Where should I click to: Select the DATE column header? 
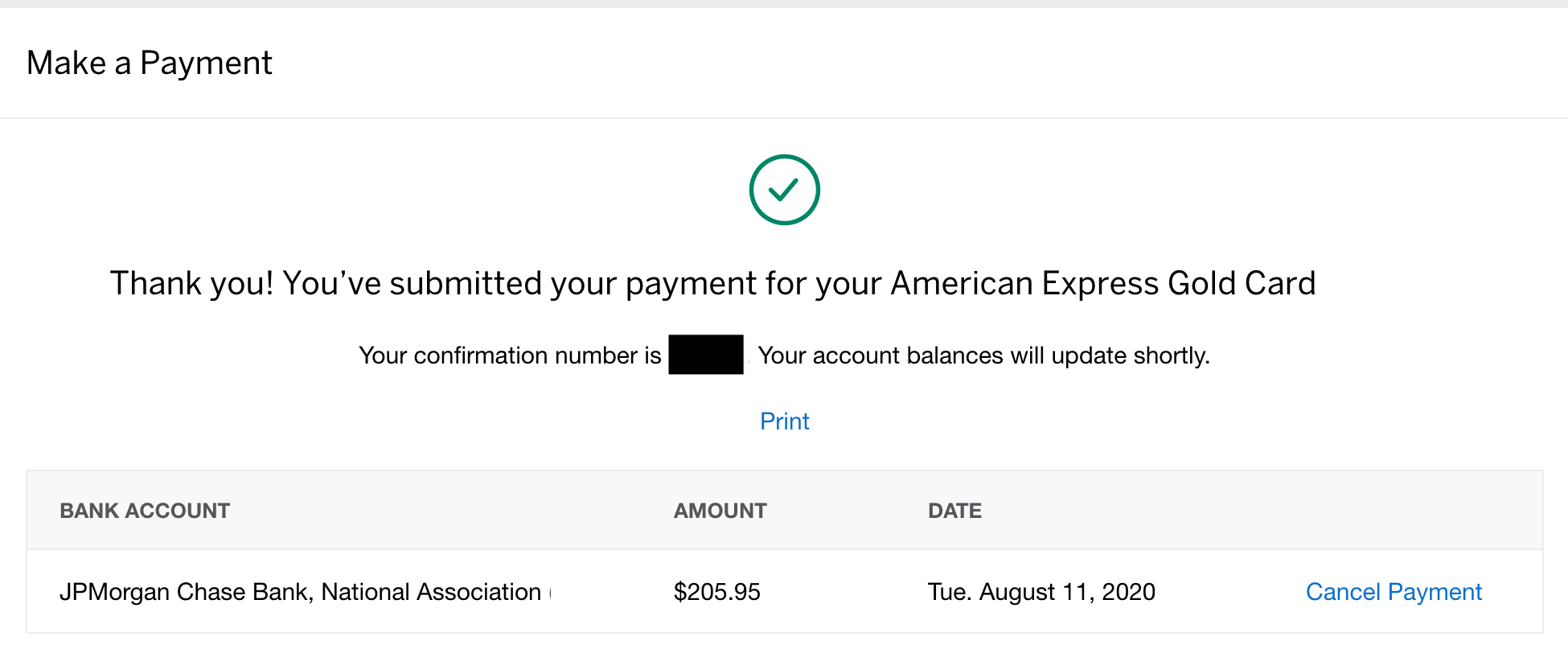954,511
